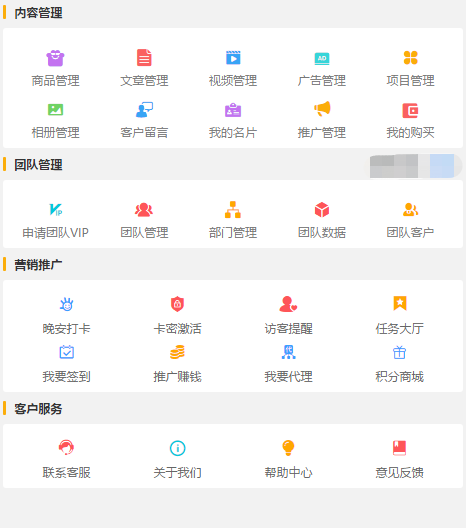Select the 我要签到 calendar check icon
Image resolution: width=466 pixels, height=528 pixels.
tap(66, 352)
